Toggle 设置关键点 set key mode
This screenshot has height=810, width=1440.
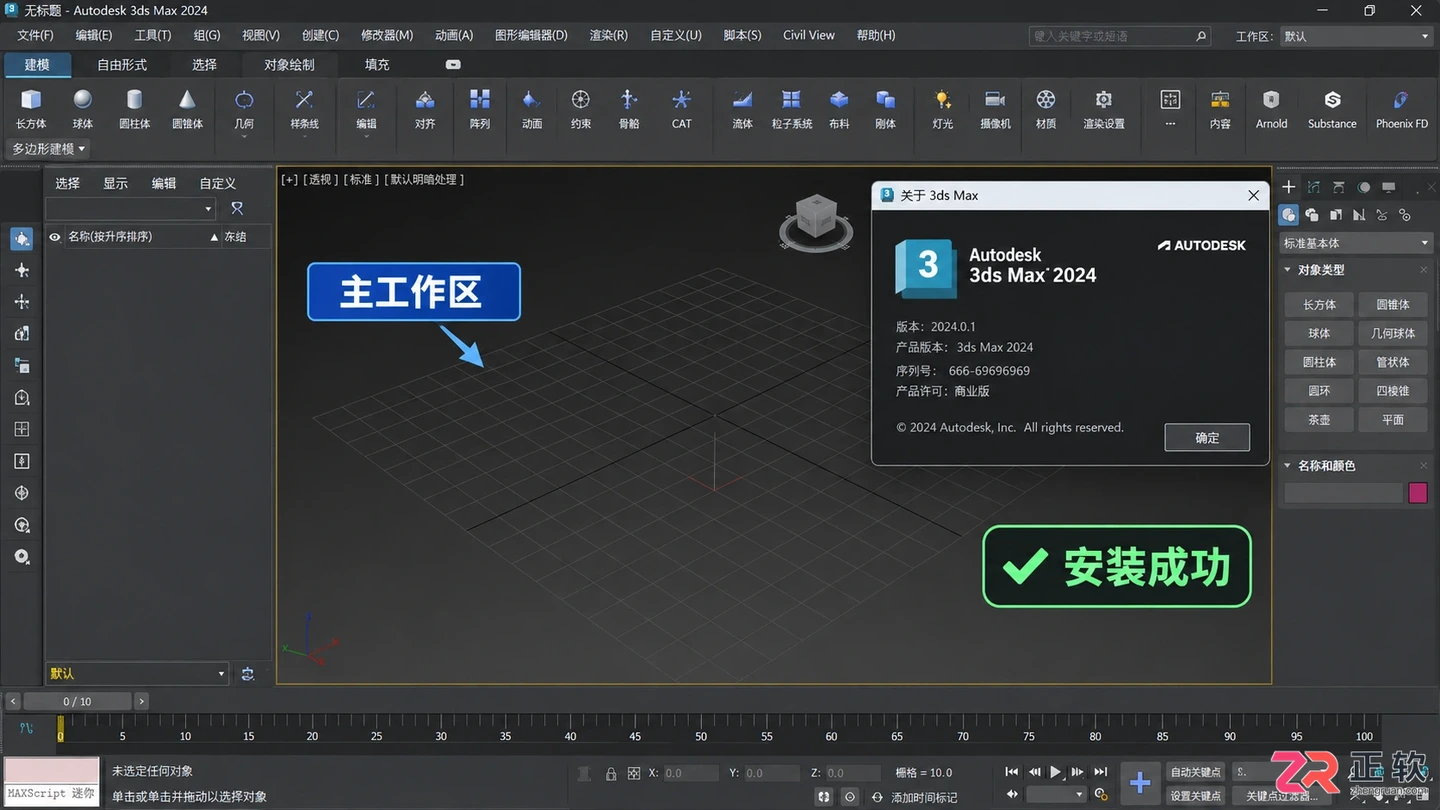coord(1195,796)
